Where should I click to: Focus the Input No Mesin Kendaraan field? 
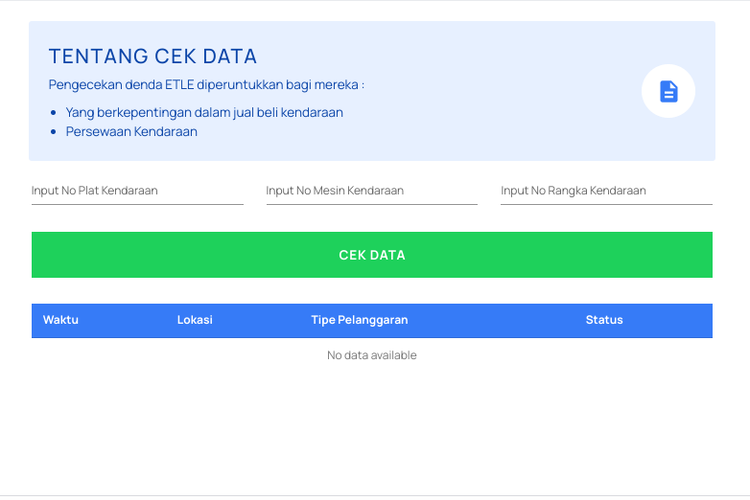click(371, 191)
